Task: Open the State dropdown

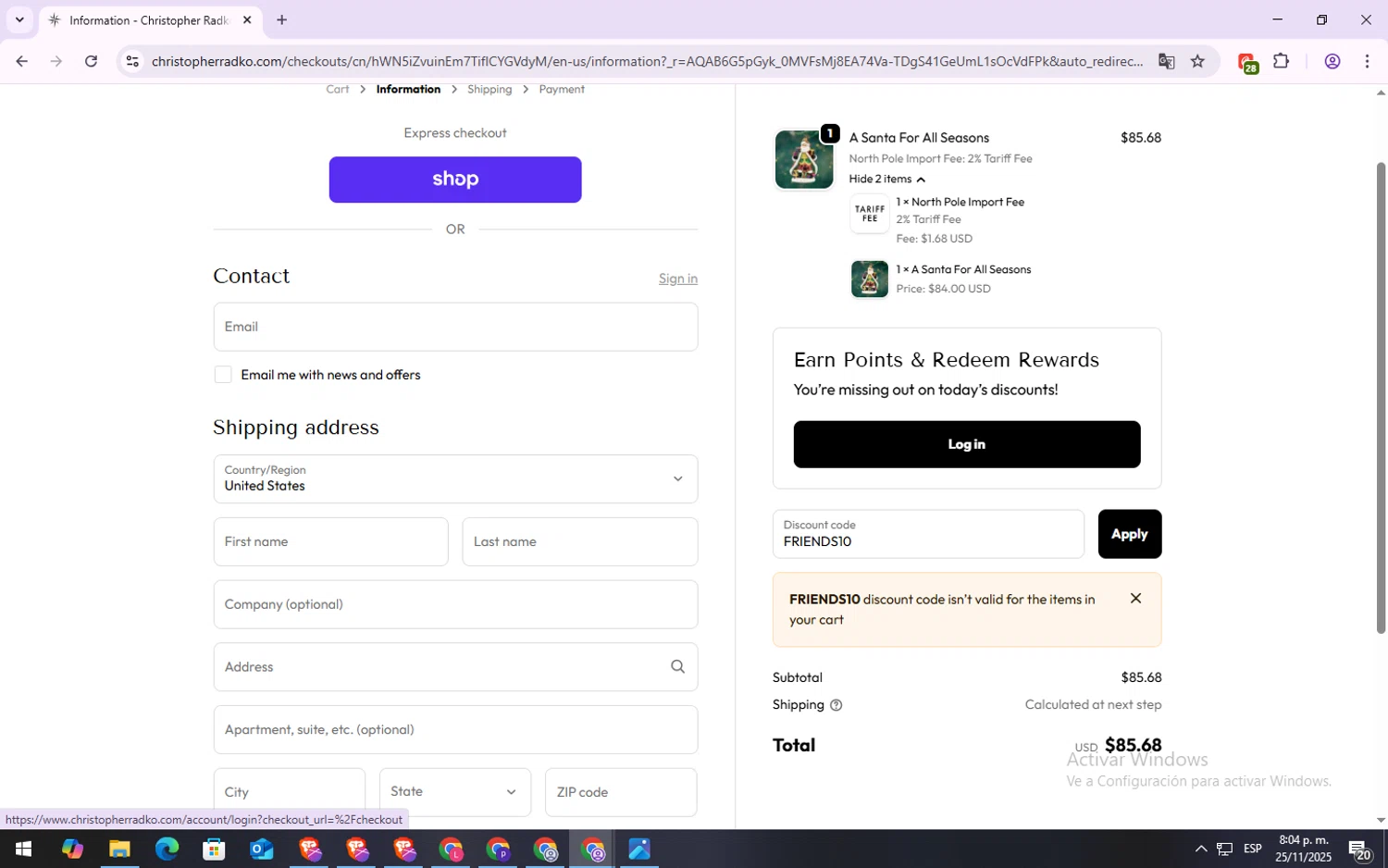Action: (x=455, y=792)
